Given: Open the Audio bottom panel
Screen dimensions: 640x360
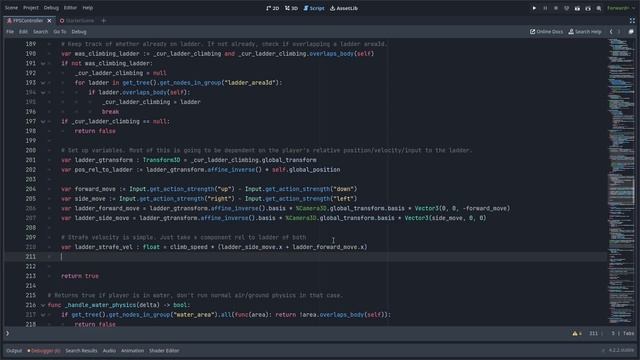Looking at the screenshot, I should pyautogui.click(x=109, y=351).
